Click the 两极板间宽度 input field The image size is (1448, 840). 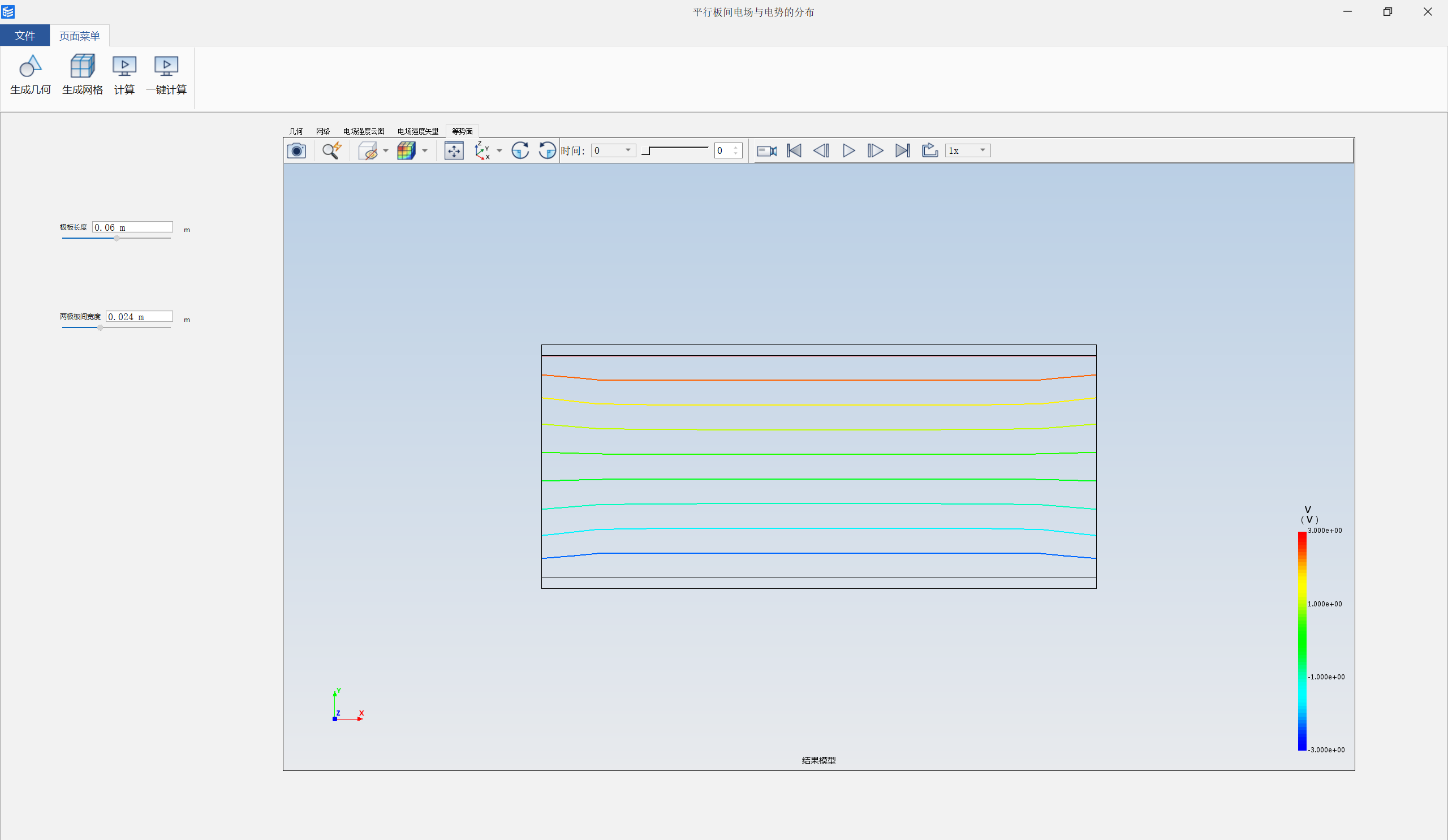[x=139, y=317]
